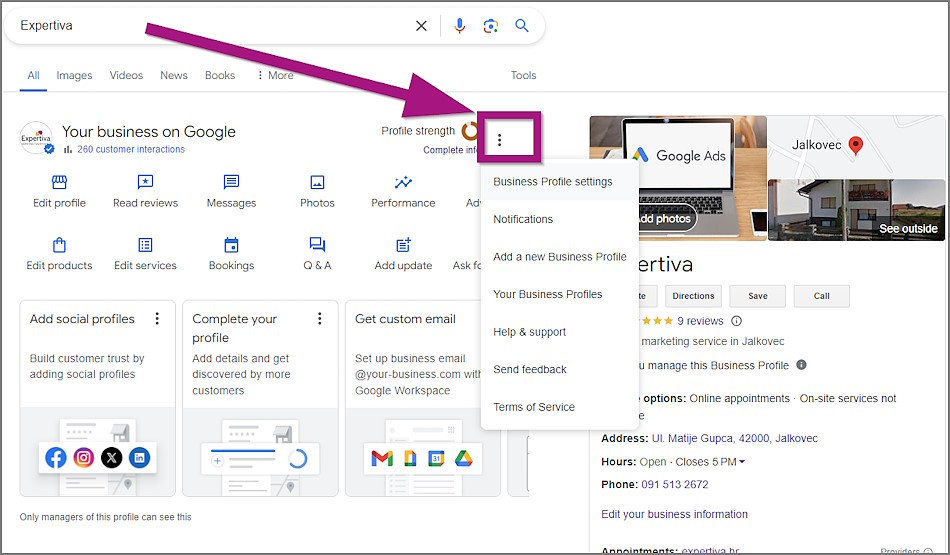Open the three-dot business profile menu
This screenshot has height=555, width=950.
pyautogui.click(x=499, y=140)
